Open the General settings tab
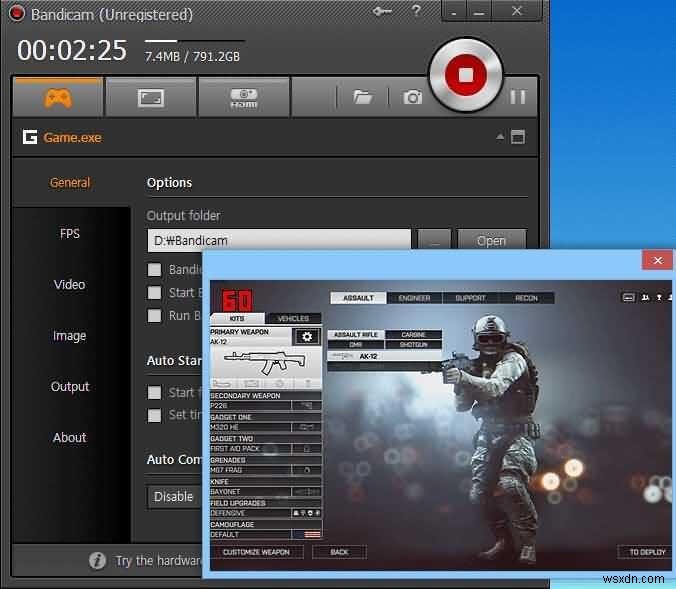The width and height of the screenshot is (676, 589). pos(70,183)
